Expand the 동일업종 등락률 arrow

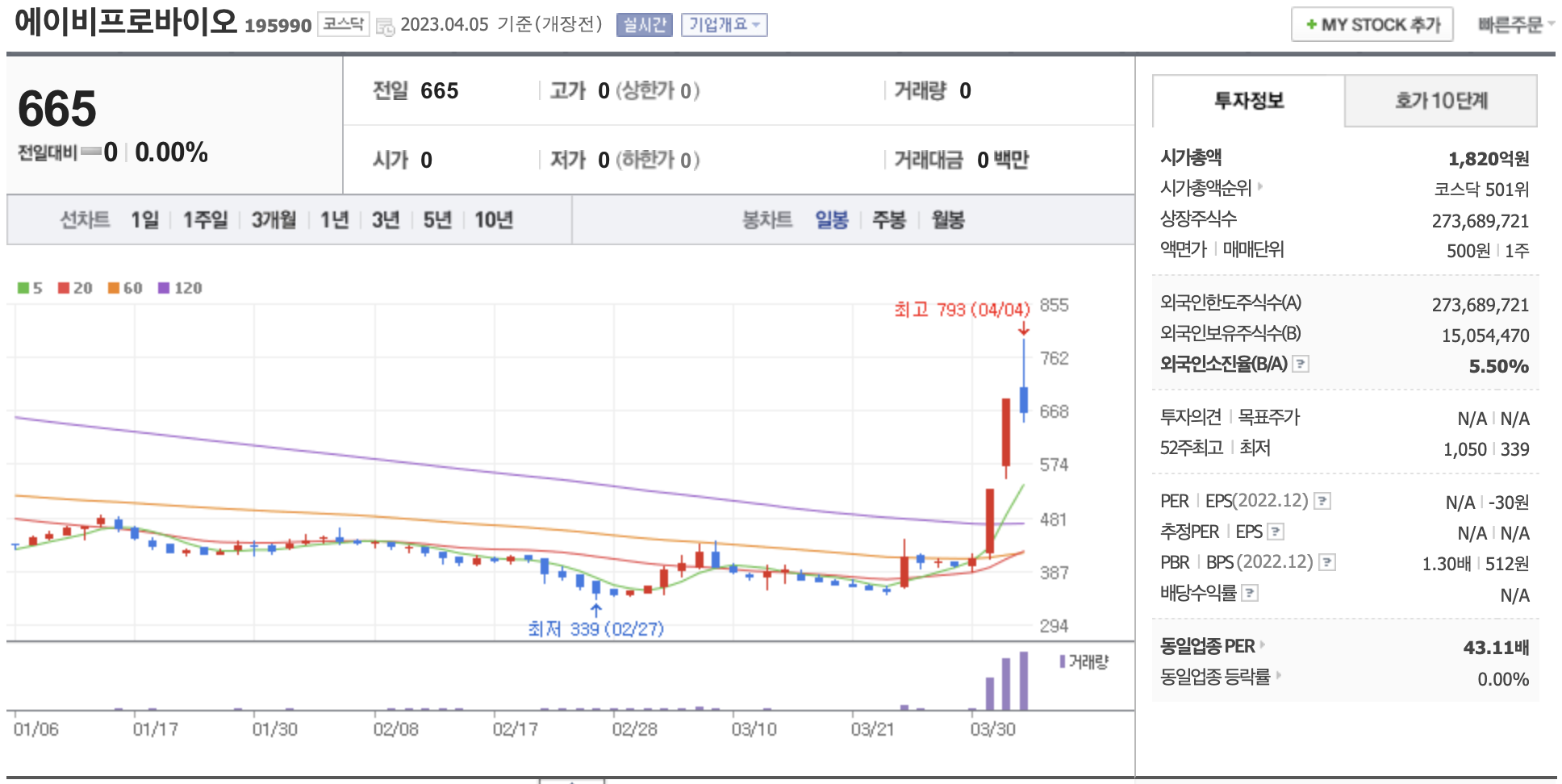coord(1279,675)
